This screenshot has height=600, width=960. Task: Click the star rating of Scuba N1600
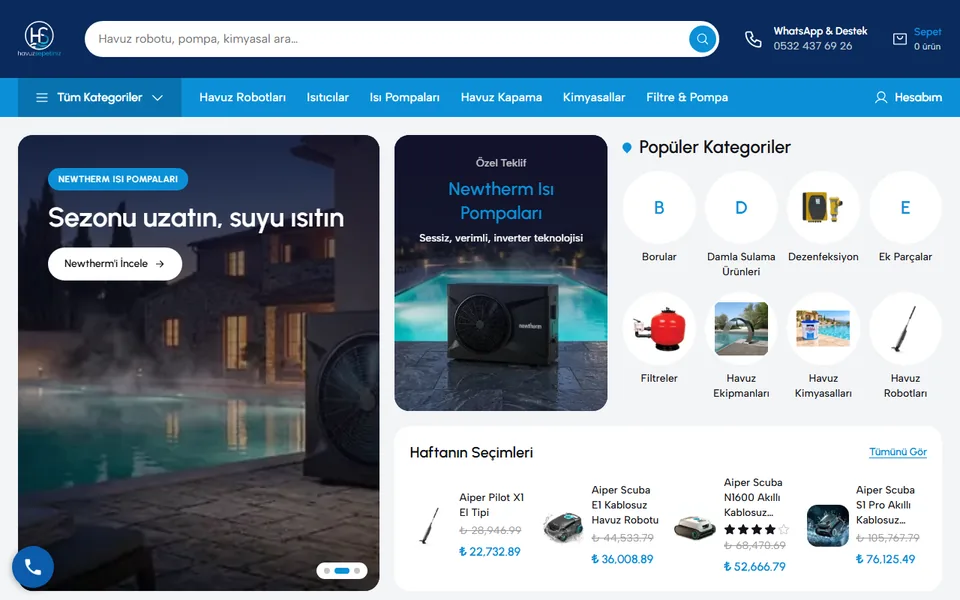pos(757,530)
